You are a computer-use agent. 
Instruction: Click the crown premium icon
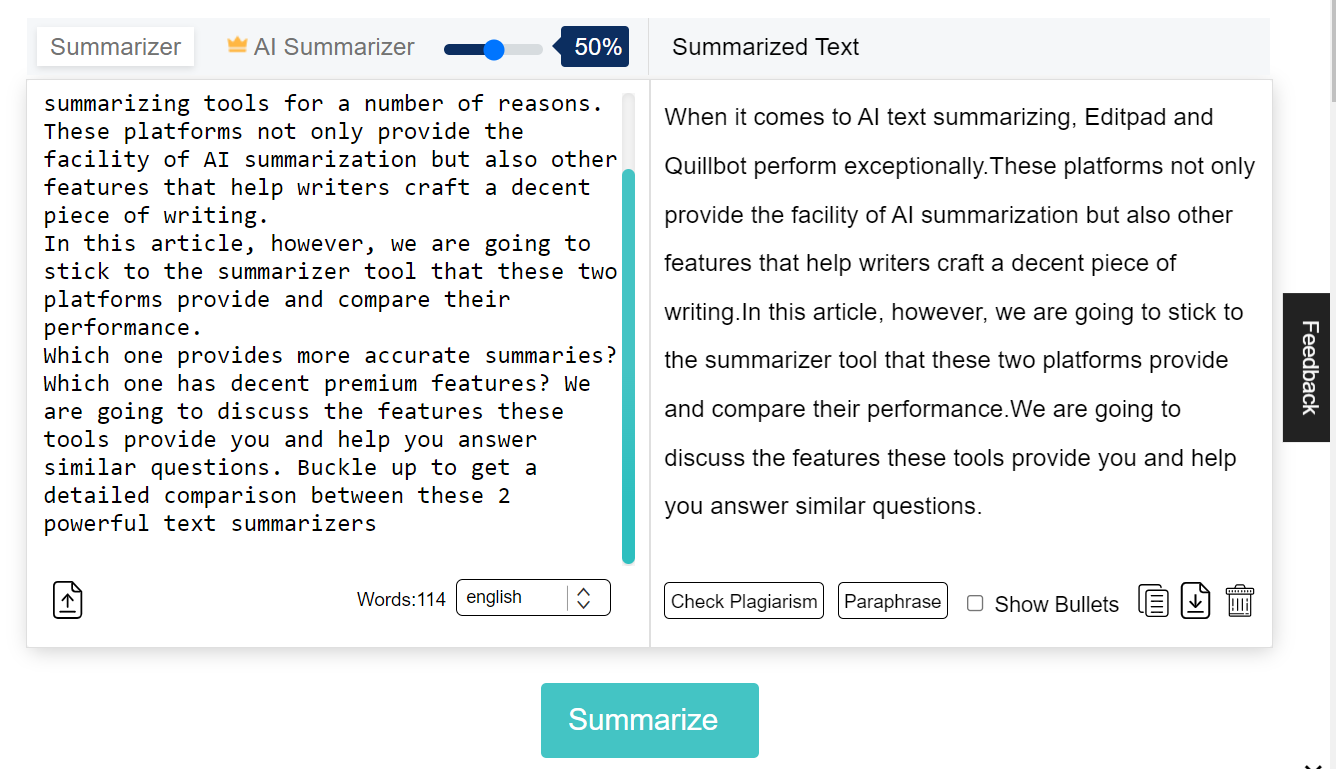coord(236,45)
